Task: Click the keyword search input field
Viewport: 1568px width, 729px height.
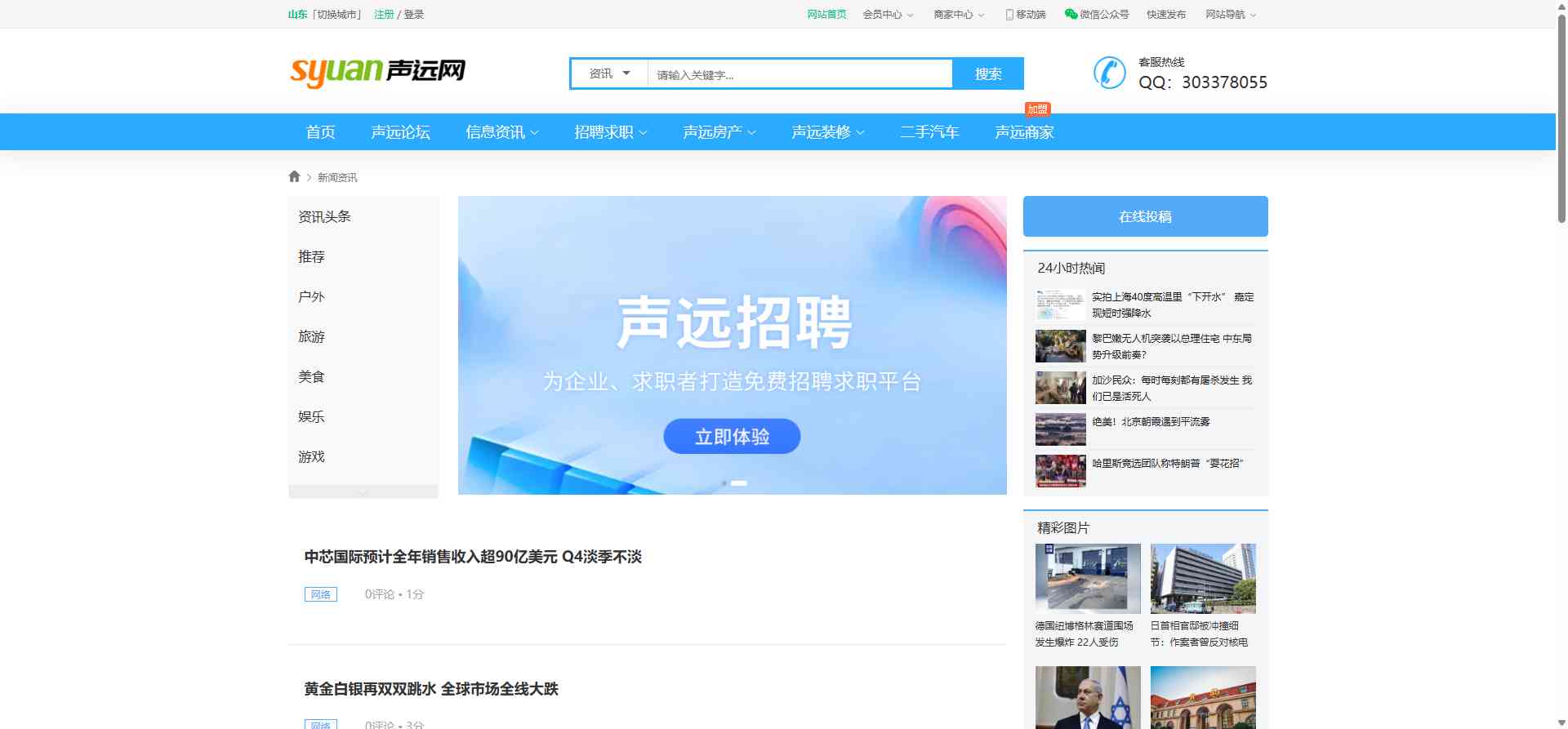Action: [800, 74]
